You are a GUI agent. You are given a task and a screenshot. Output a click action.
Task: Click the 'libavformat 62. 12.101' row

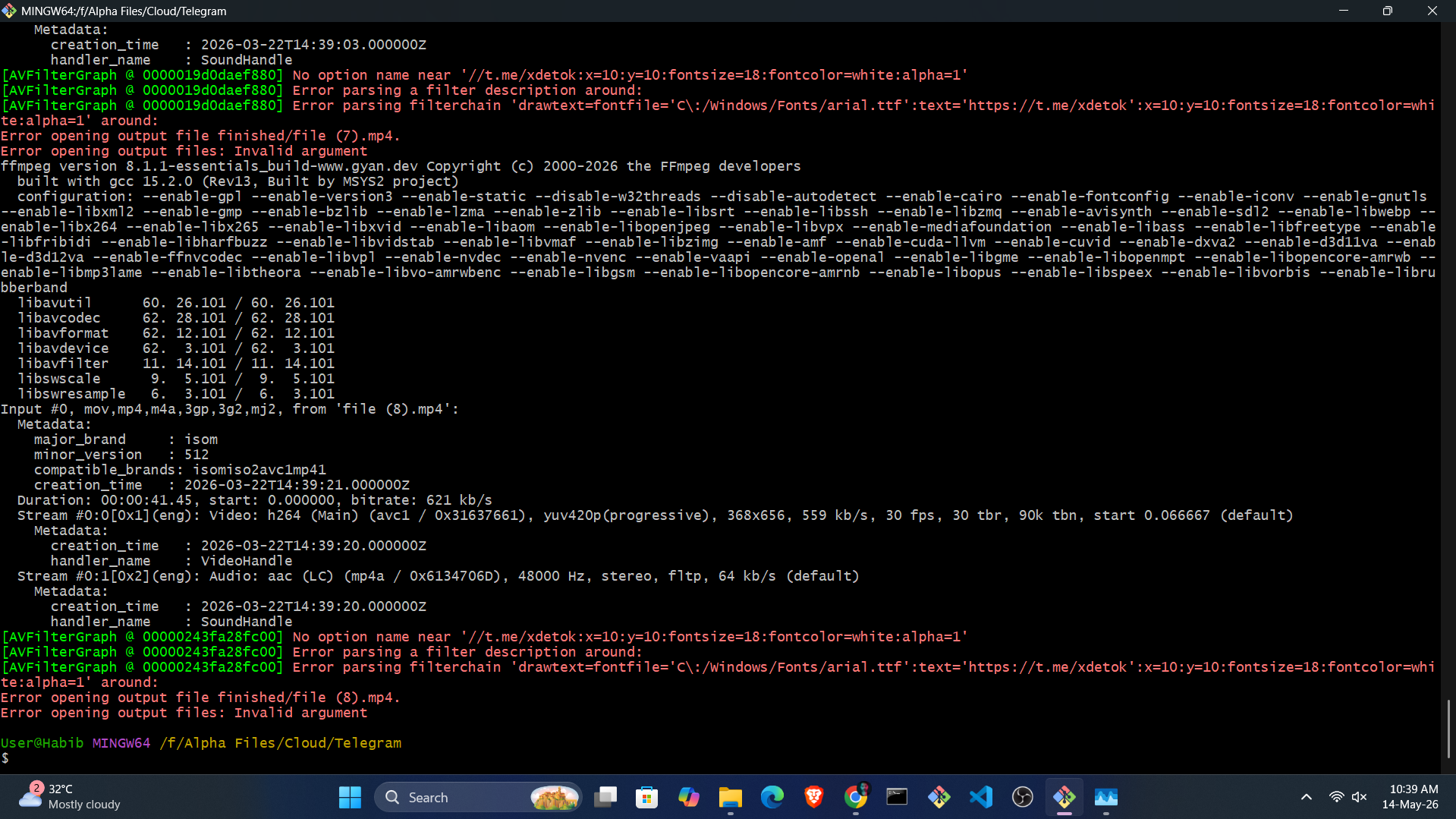(x=176, y=333)
